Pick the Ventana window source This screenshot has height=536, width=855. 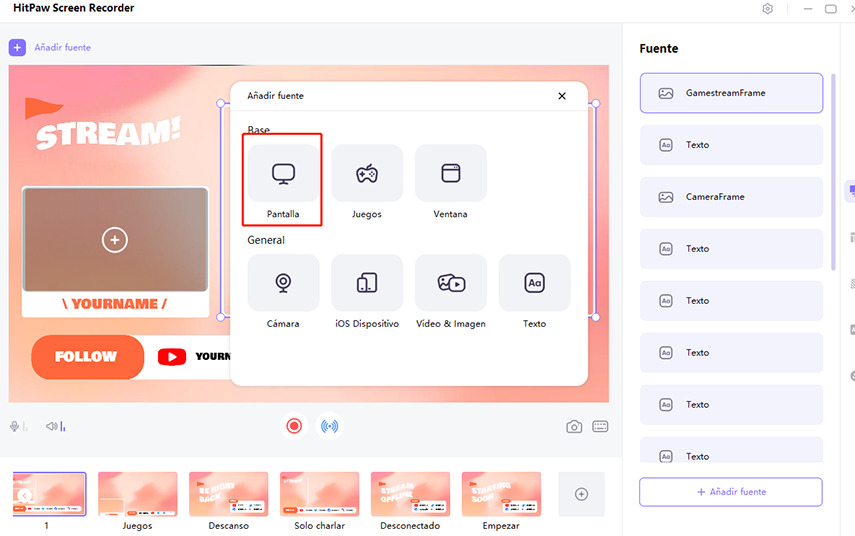(450, 173)
